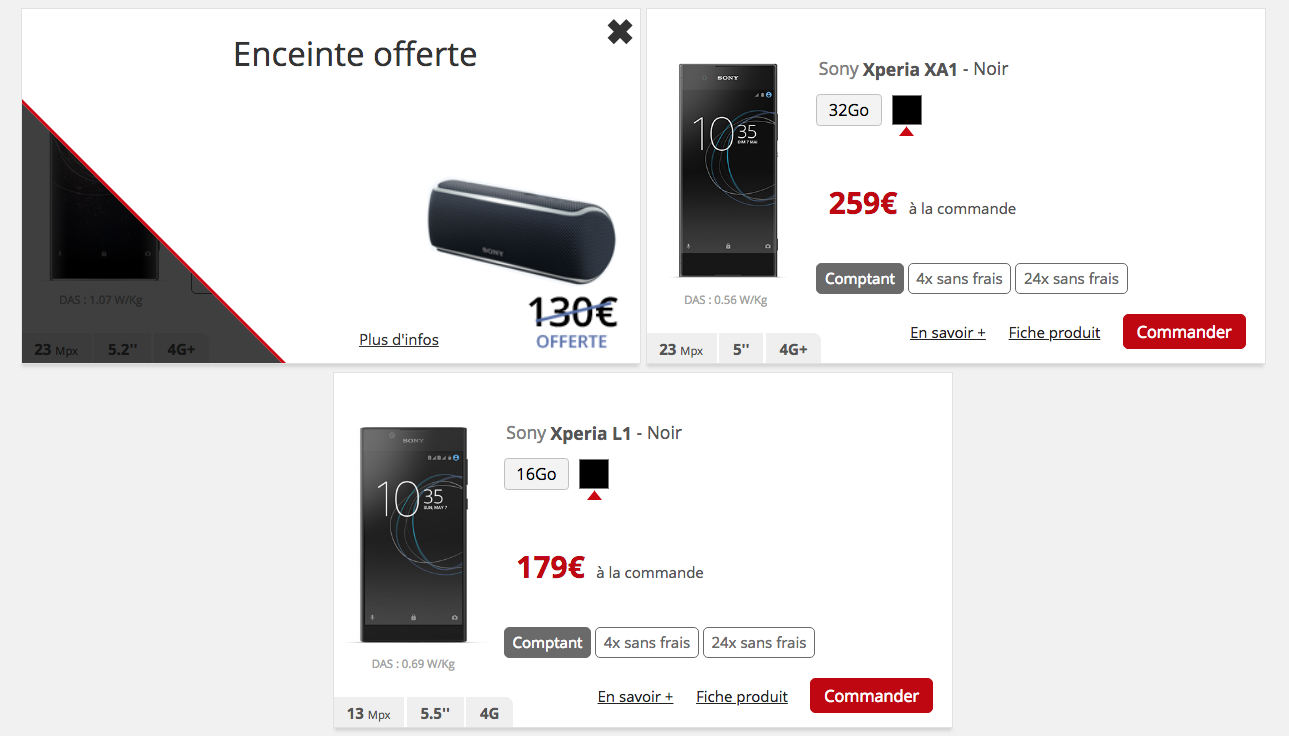This screenshot has width=1289, height=736.
Task: Expand En savoir + for Xperia XA1
Action: click(948, 333)
